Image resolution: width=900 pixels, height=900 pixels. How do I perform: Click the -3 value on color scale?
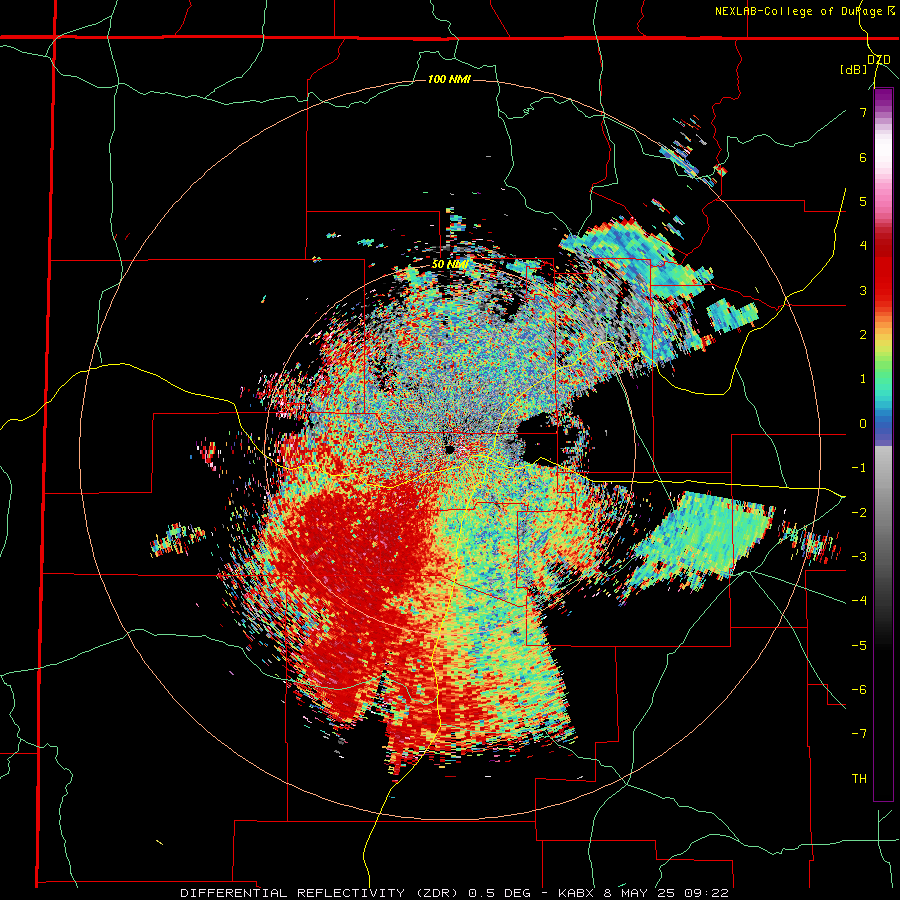(859, 557)
